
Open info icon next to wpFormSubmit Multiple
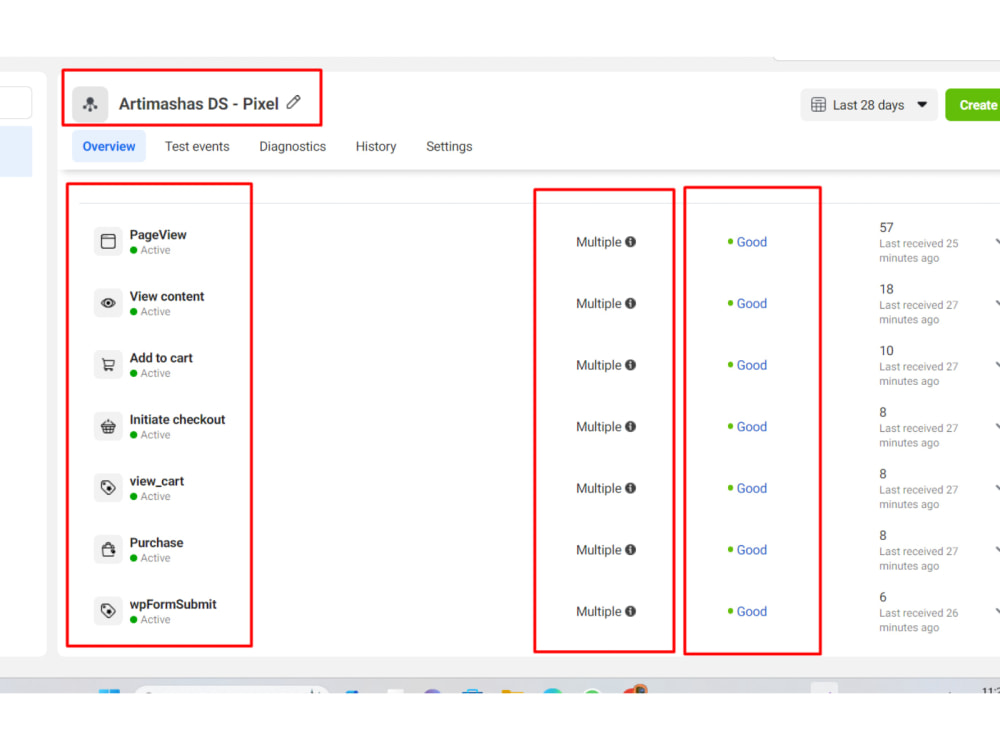pyautogui.click(x=630, y=611)
